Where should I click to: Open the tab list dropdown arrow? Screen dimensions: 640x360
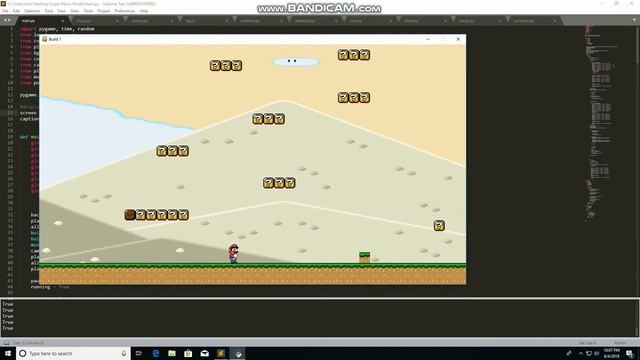pyautogui.click(x=635, y=20)
